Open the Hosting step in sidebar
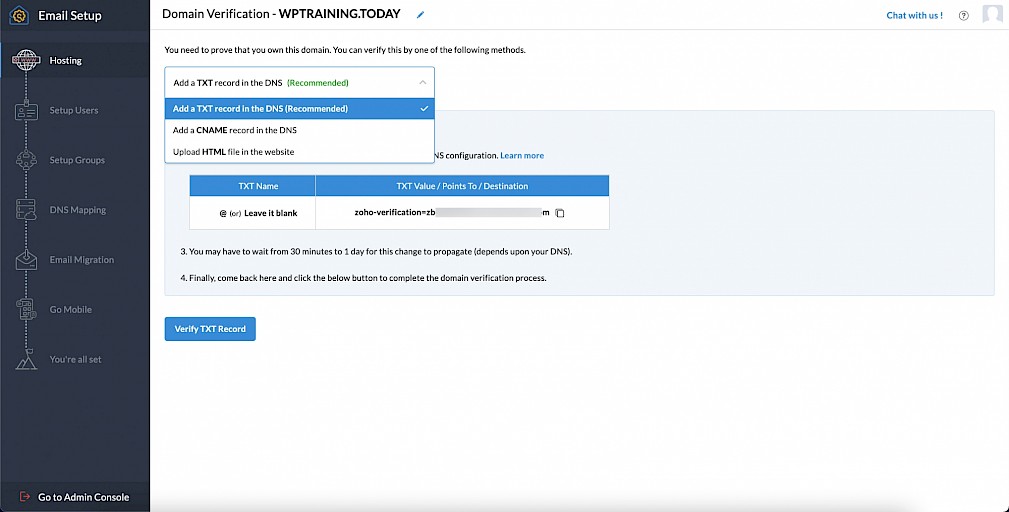The image size is (1009, 512). pyautogui.click(x=75, y=60)
